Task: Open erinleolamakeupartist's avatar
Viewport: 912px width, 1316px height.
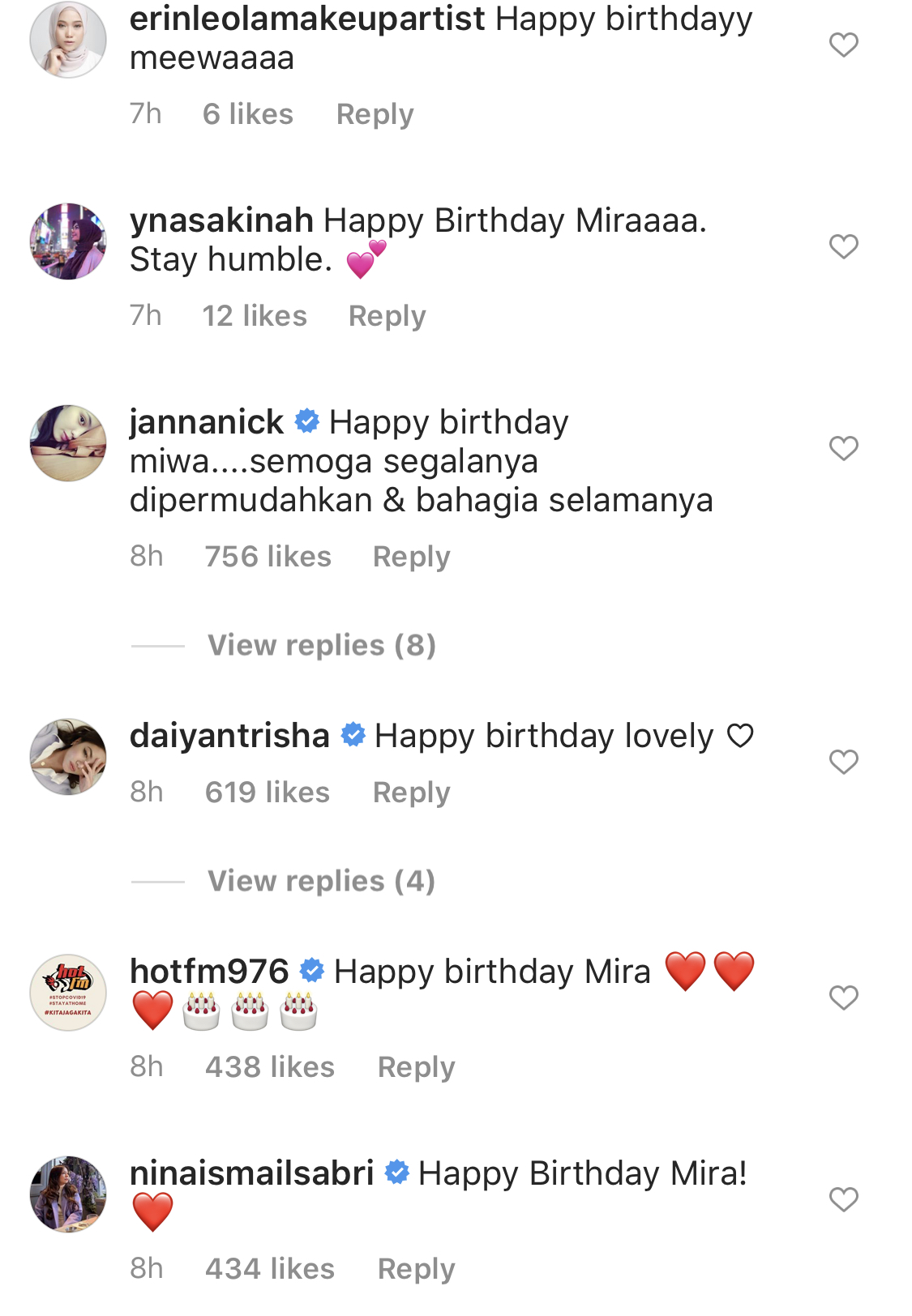Action: coord(68,40)
